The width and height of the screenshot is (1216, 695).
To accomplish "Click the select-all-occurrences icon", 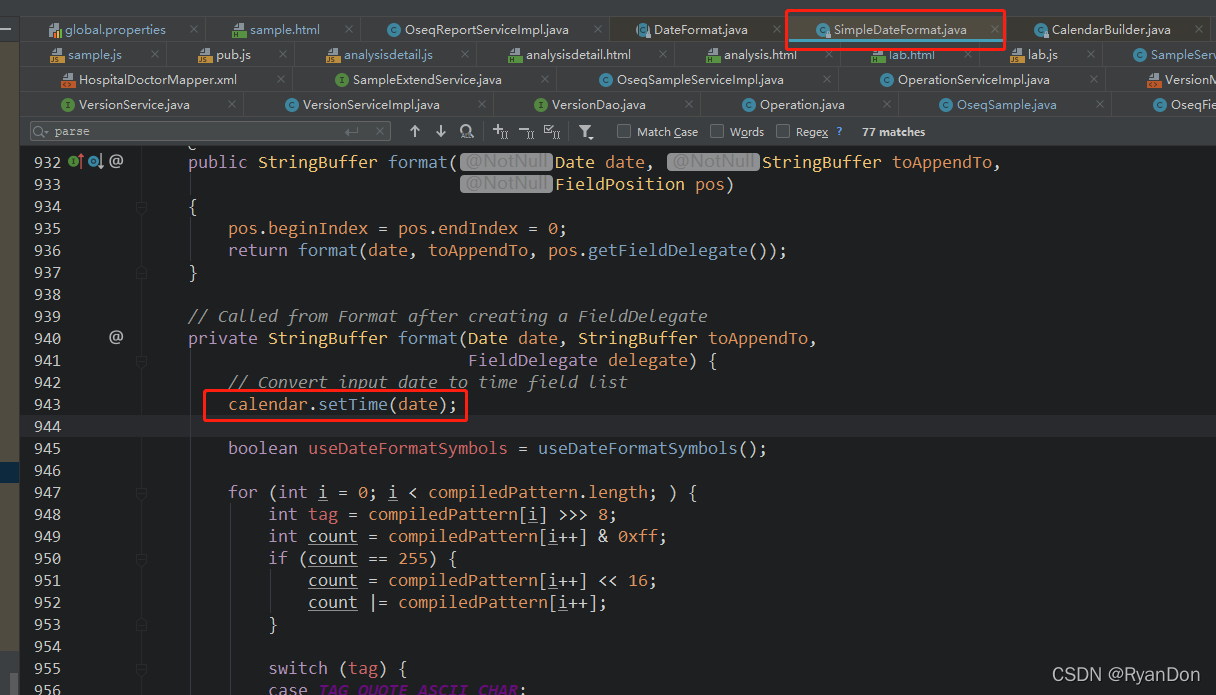I will pyautogui.click(x=551, y=131).
